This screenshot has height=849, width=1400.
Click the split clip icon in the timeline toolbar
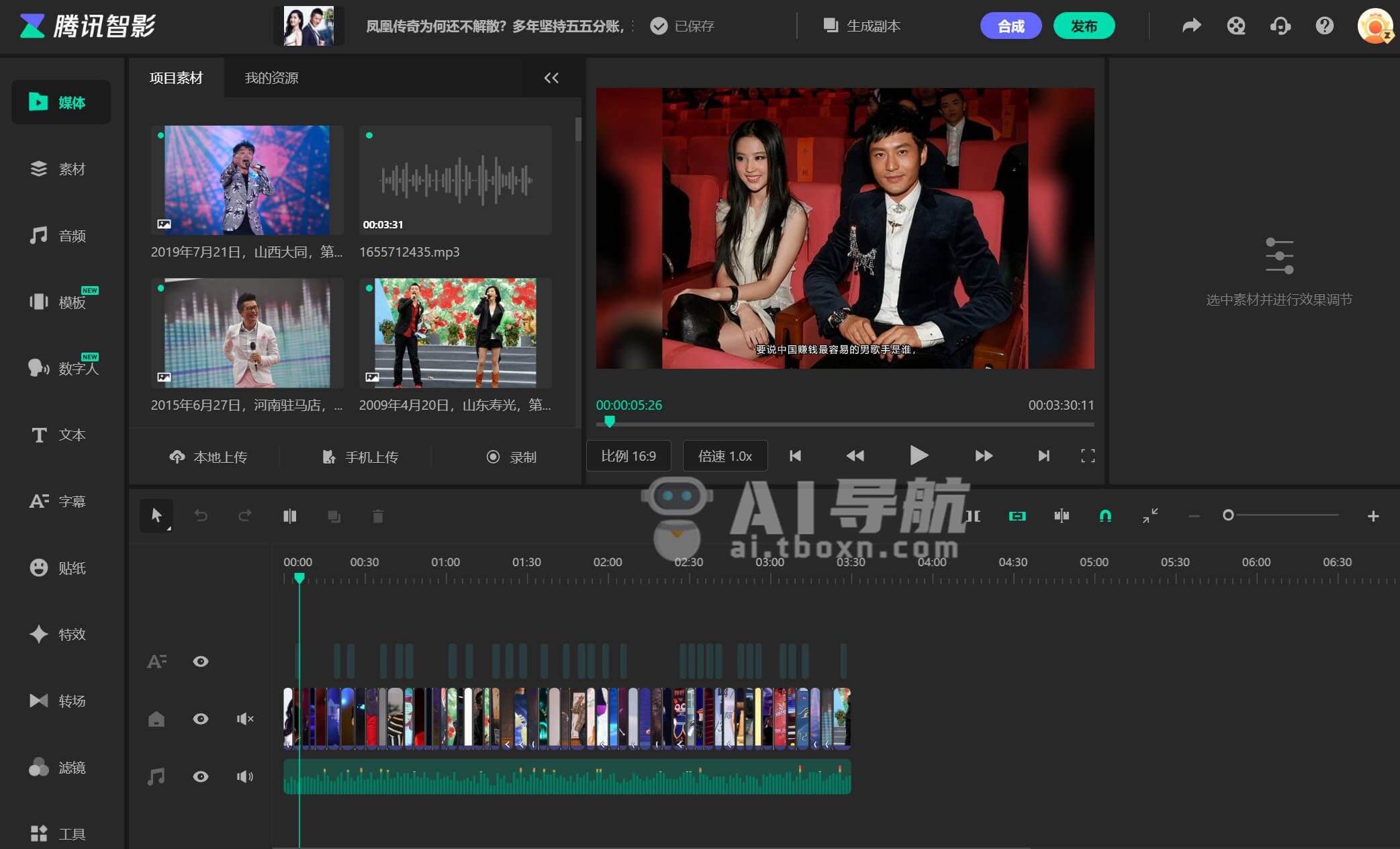click(x=289, y=516)
